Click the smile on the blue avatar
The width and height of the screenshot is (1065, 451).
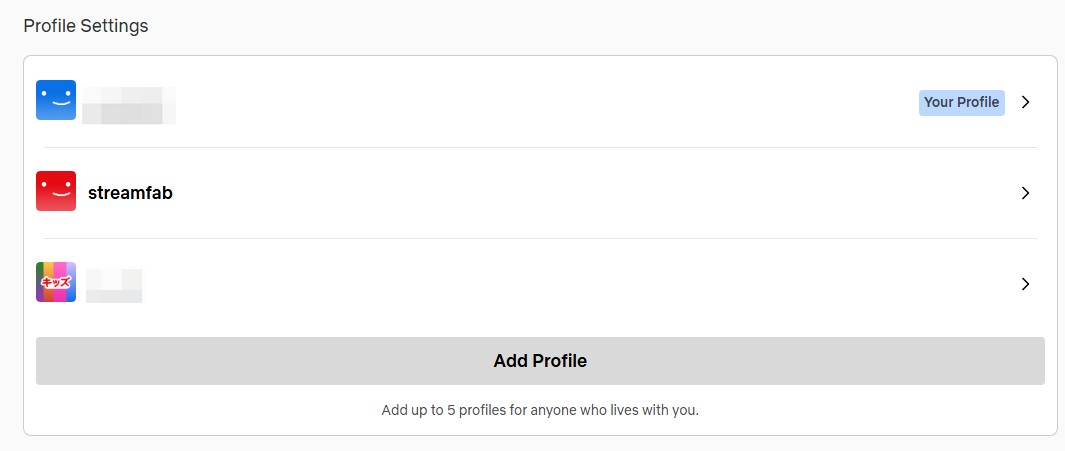click(56, 106)
